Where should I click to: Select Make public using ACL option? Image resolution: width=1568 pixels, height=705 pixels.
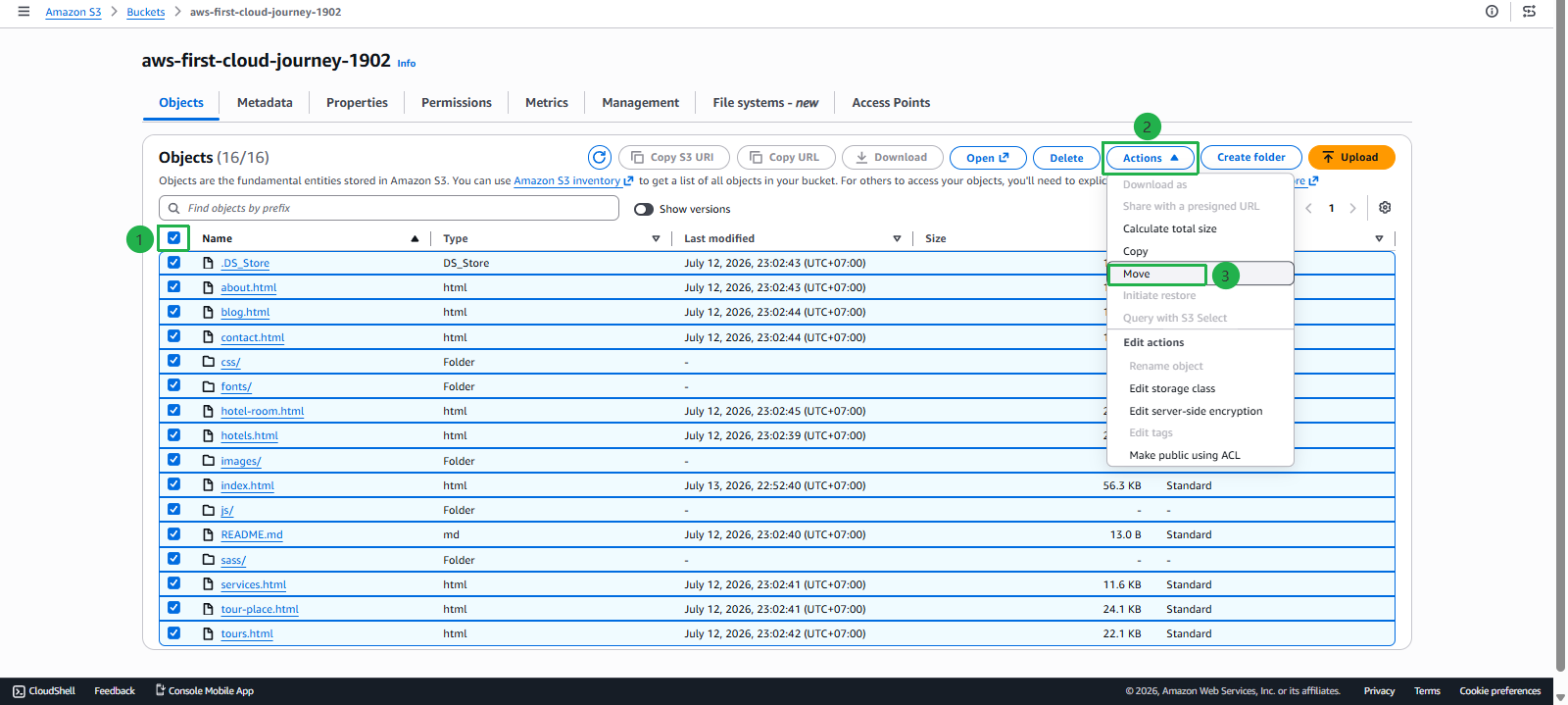[1200, 455]
